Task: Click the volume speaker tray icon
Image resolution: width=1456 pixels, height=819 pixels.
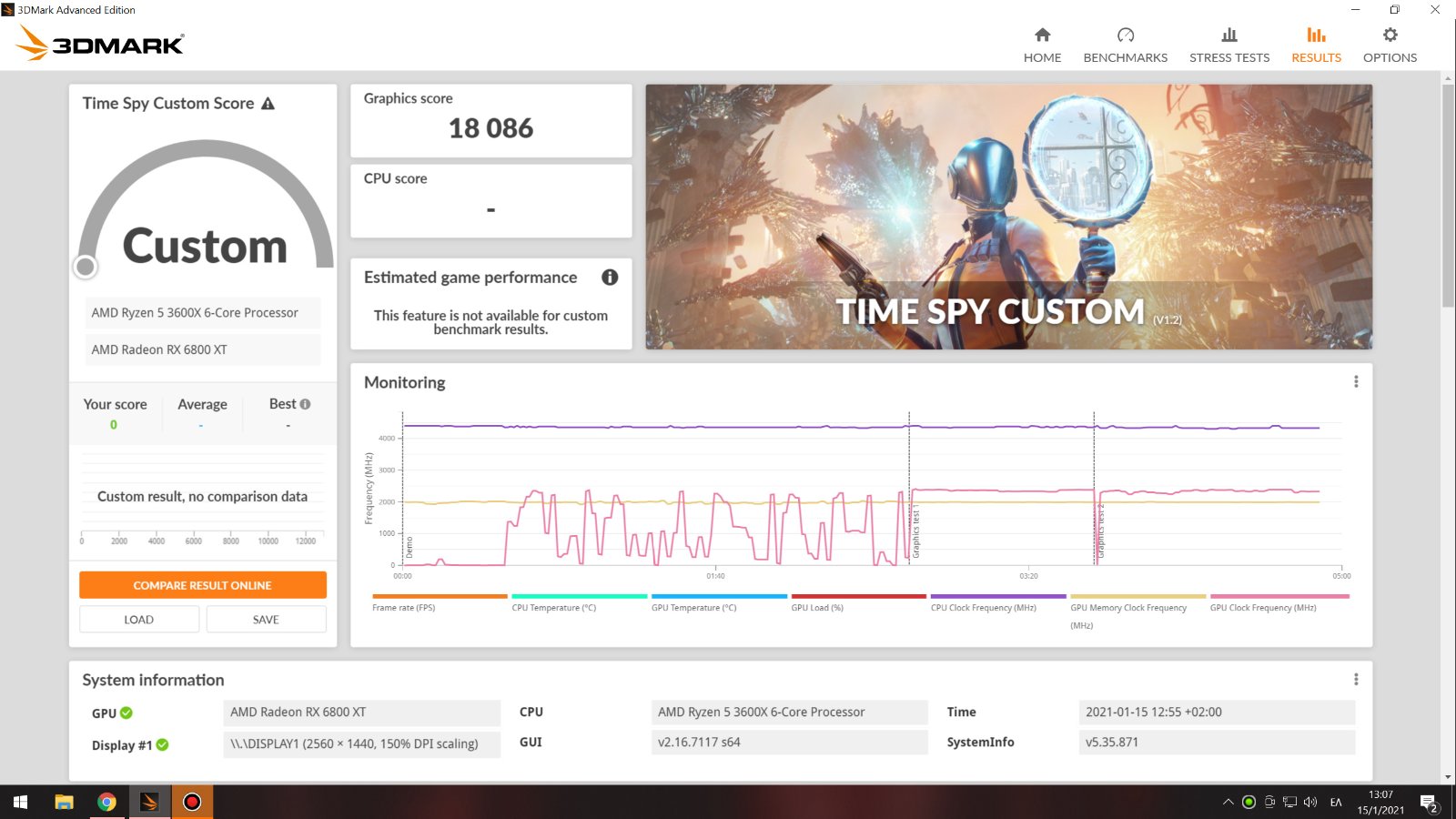Action: (1310, 802)
